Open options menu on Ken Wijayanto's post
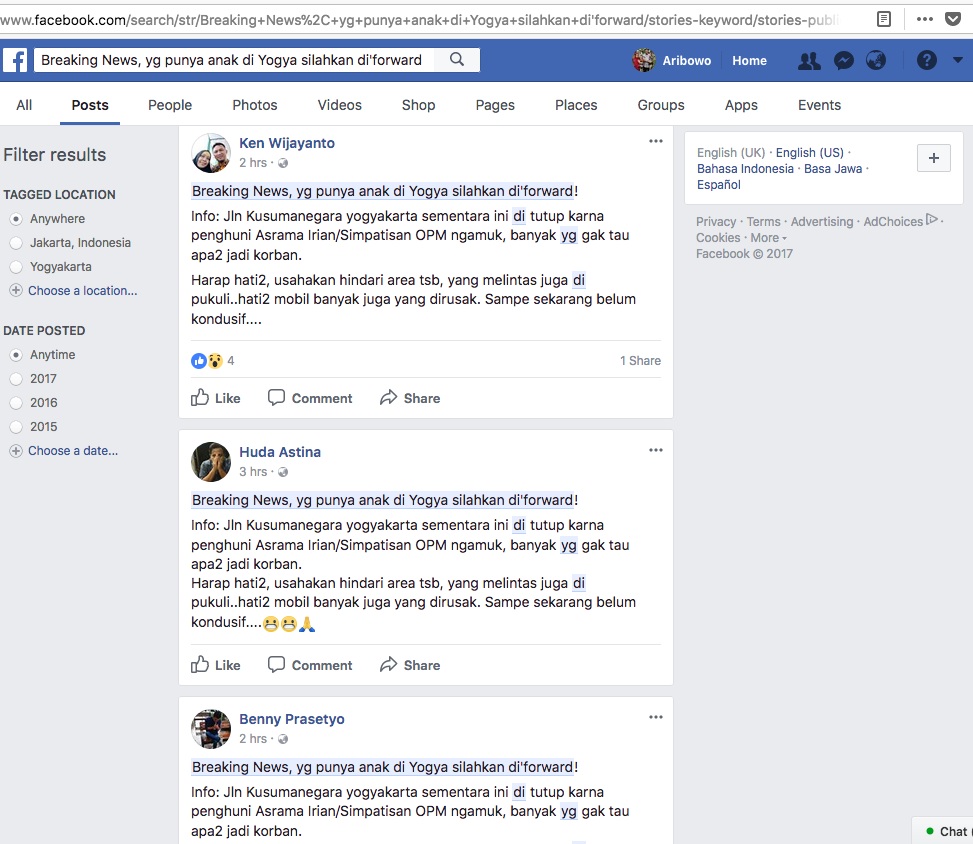Screen dimensions: 973x844 point(655,141)
